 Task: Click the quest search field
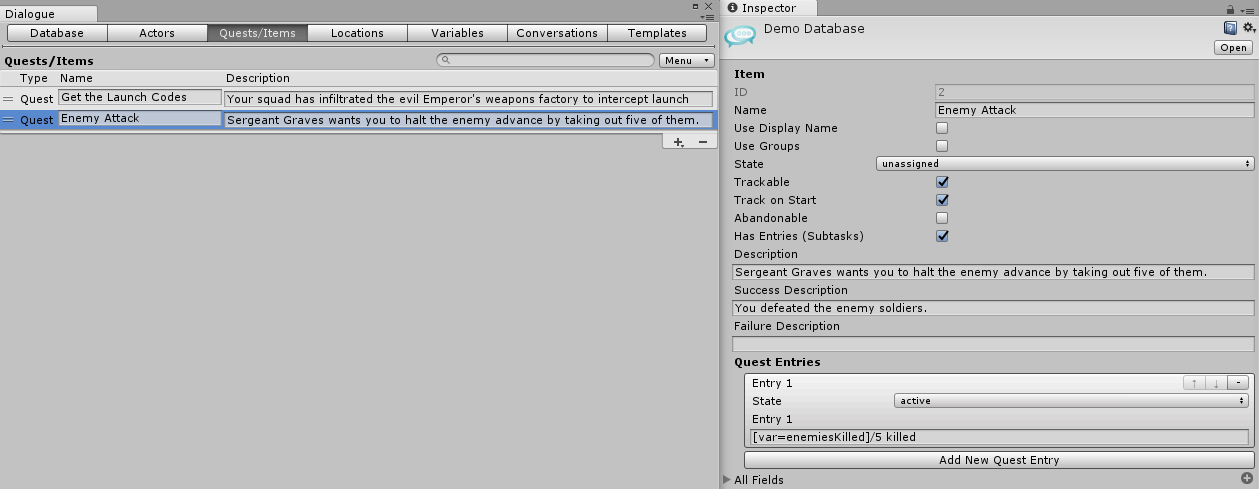tap(546, 61)
